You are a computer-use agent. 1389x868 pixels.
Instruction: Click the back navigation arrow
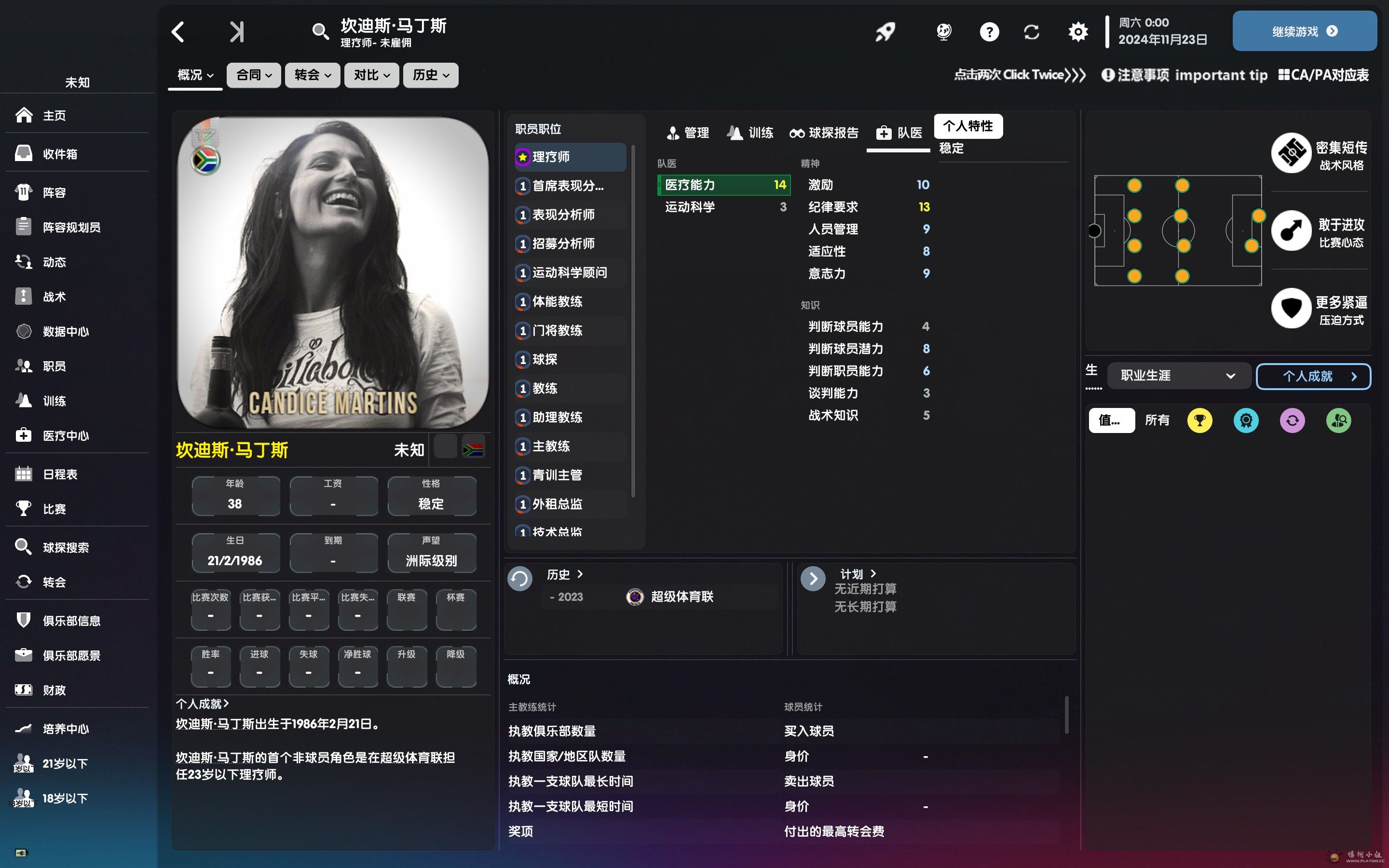coord(178,32)
